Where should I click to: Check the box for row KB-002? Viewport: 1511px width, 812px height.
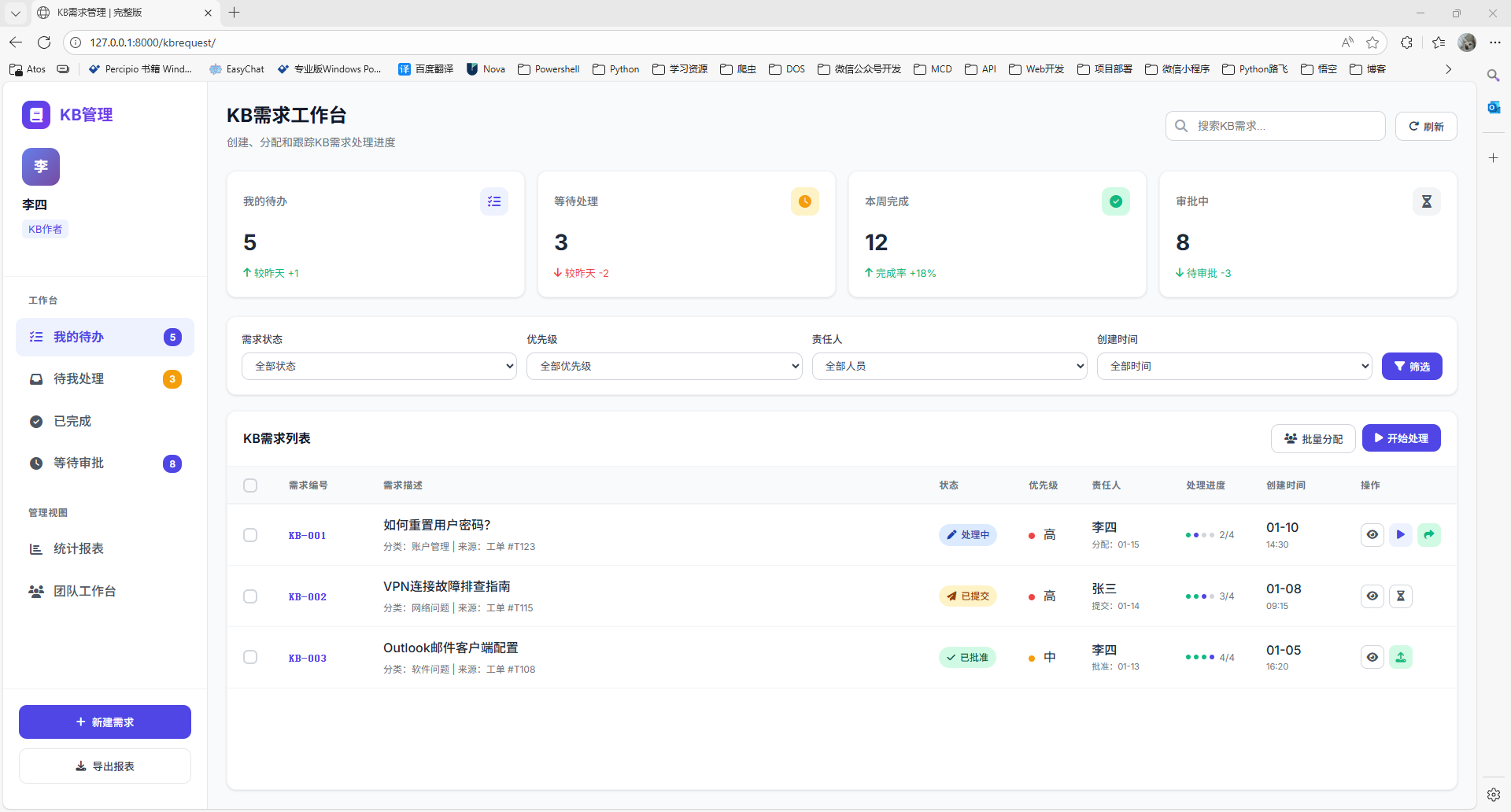coord(250,596)
